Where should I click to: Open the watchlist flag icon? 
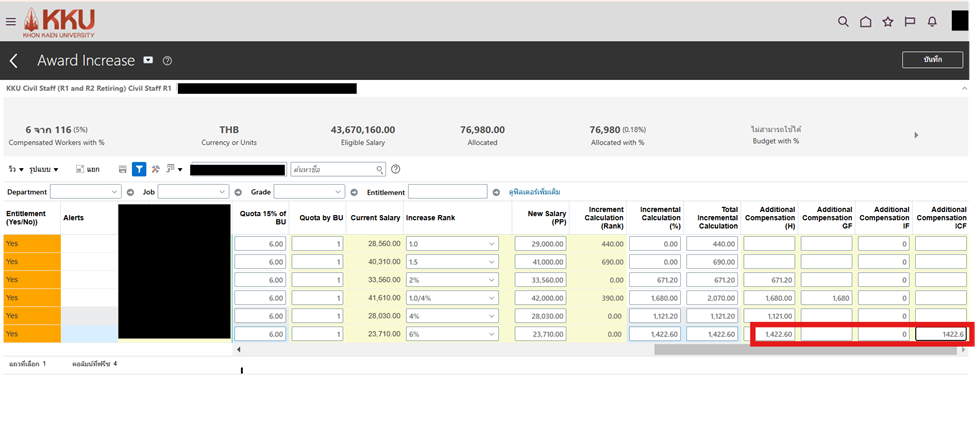tap(910, 22)
